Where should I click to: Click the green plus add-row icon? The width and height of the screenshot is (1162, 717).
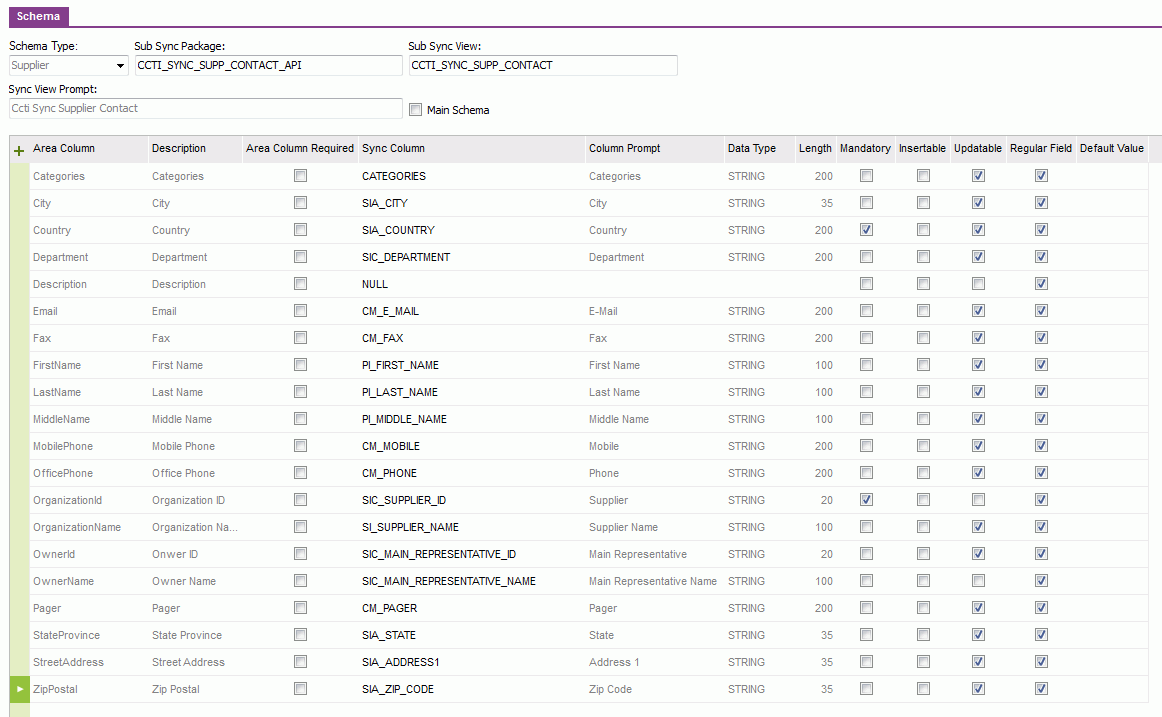pyautogui.click(x=18, y=150)
